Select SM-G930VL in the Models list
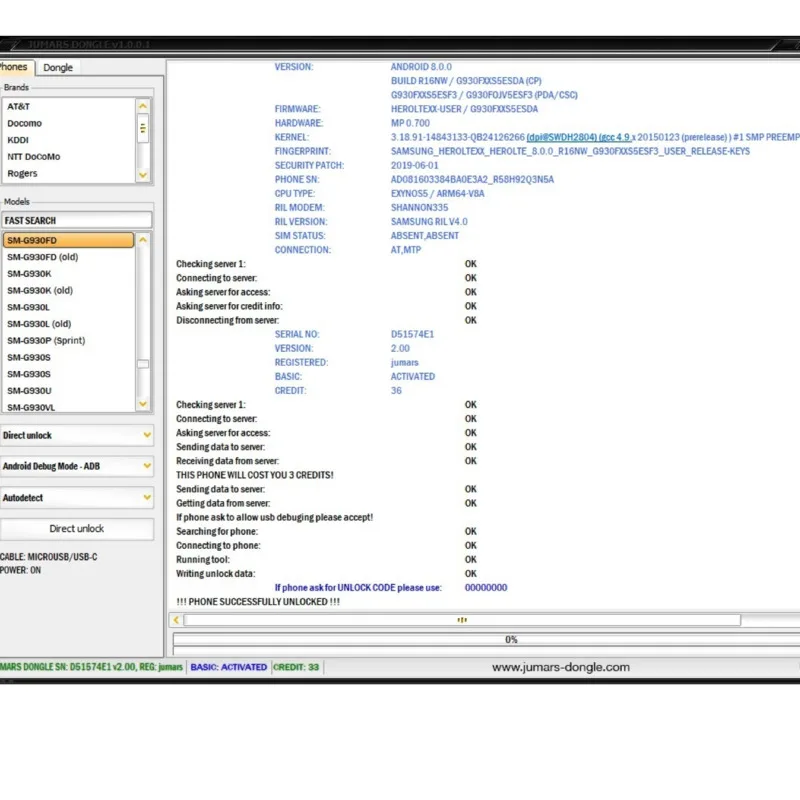 coord(31,407)
